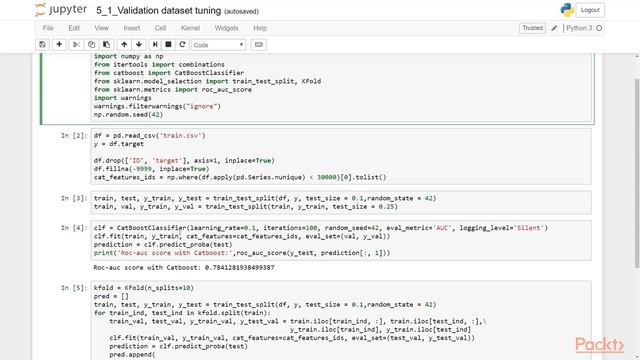Restart the kernel icon
This screenshot has height=360, width=640.
pos(182,44)
